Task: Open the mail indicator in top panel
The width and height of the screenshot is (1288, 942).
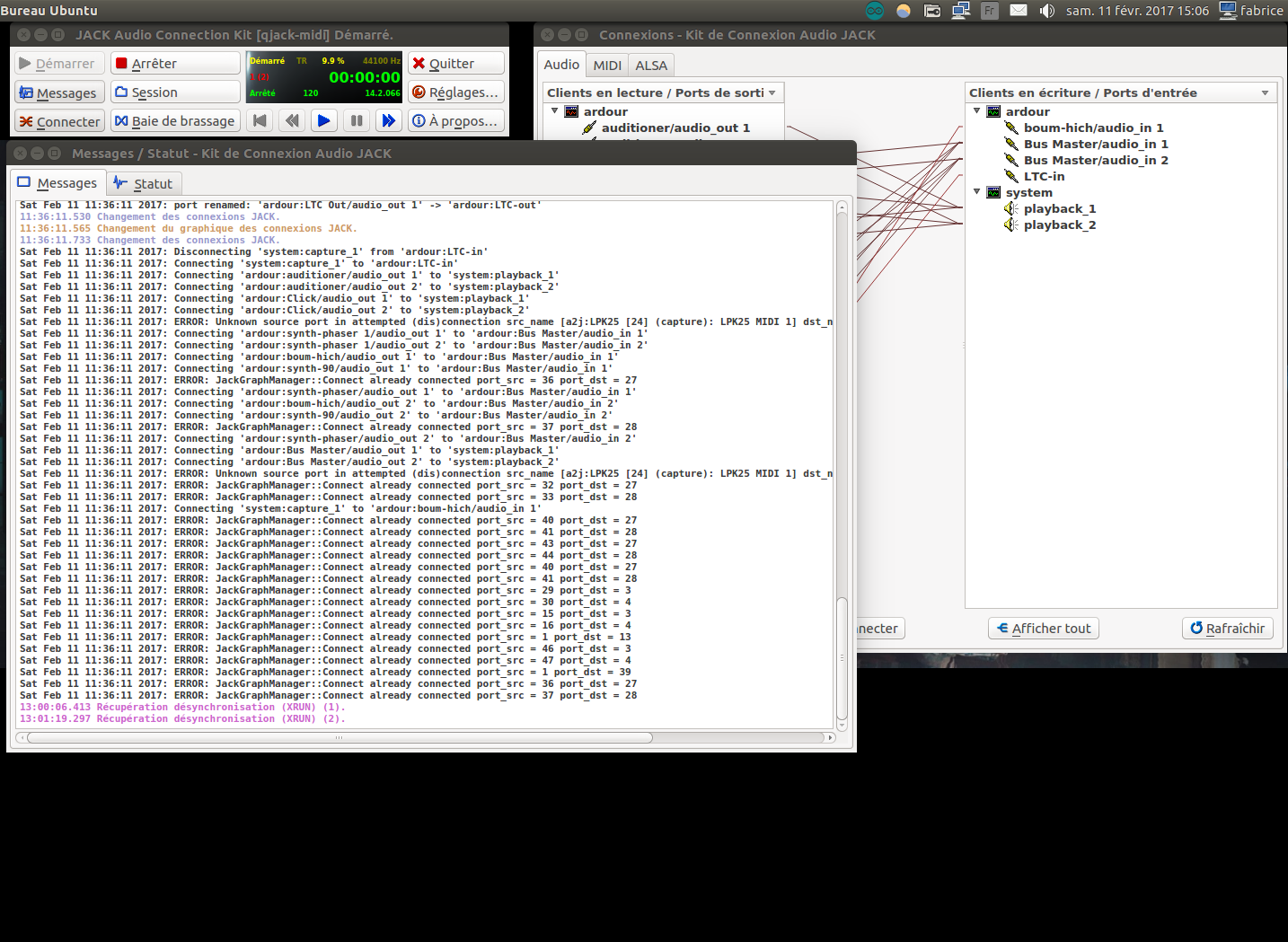Action: 1019,11
